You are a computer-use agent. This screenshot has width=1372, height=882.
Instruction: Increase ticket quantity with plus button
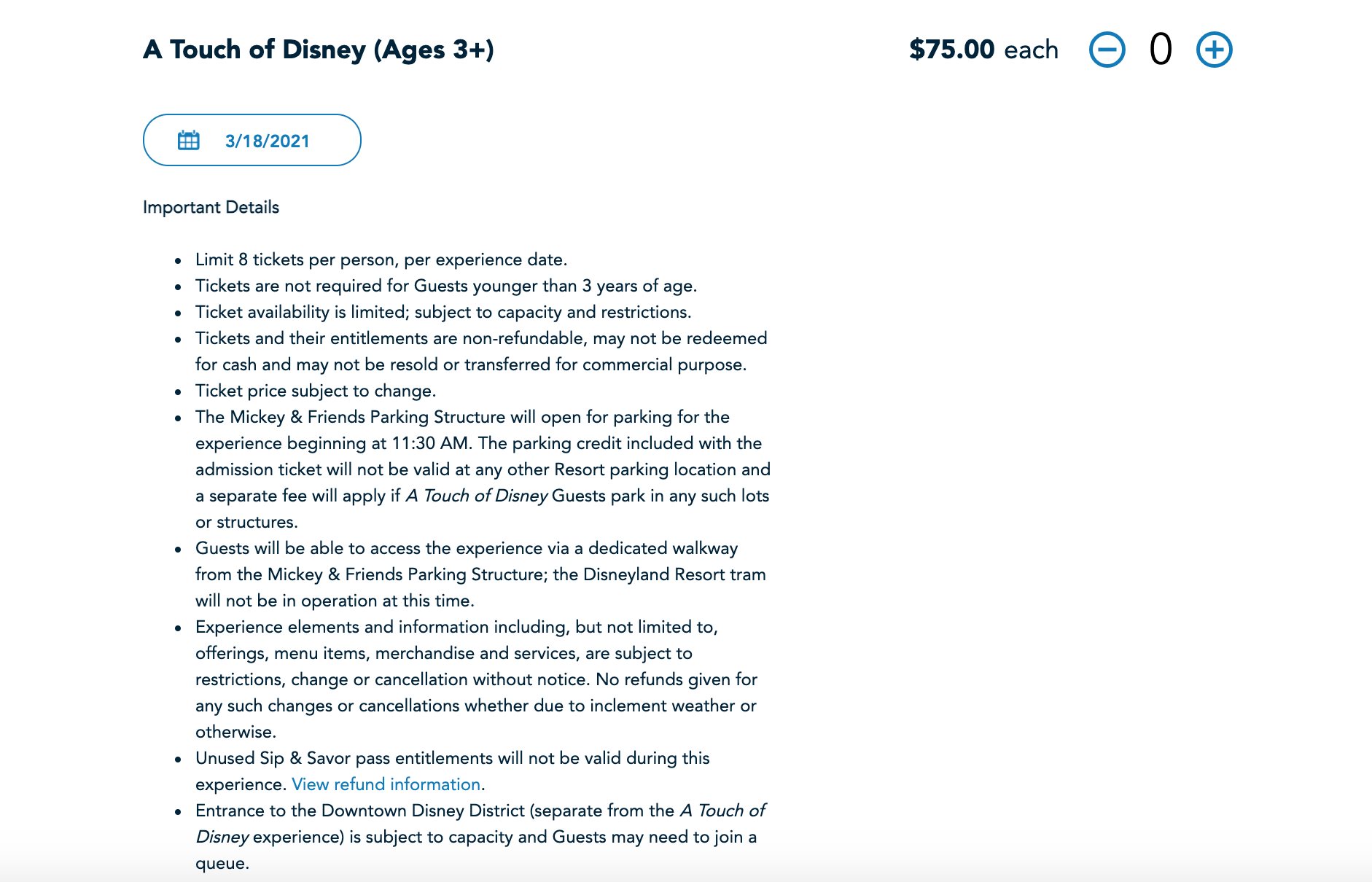point(1214,50)
